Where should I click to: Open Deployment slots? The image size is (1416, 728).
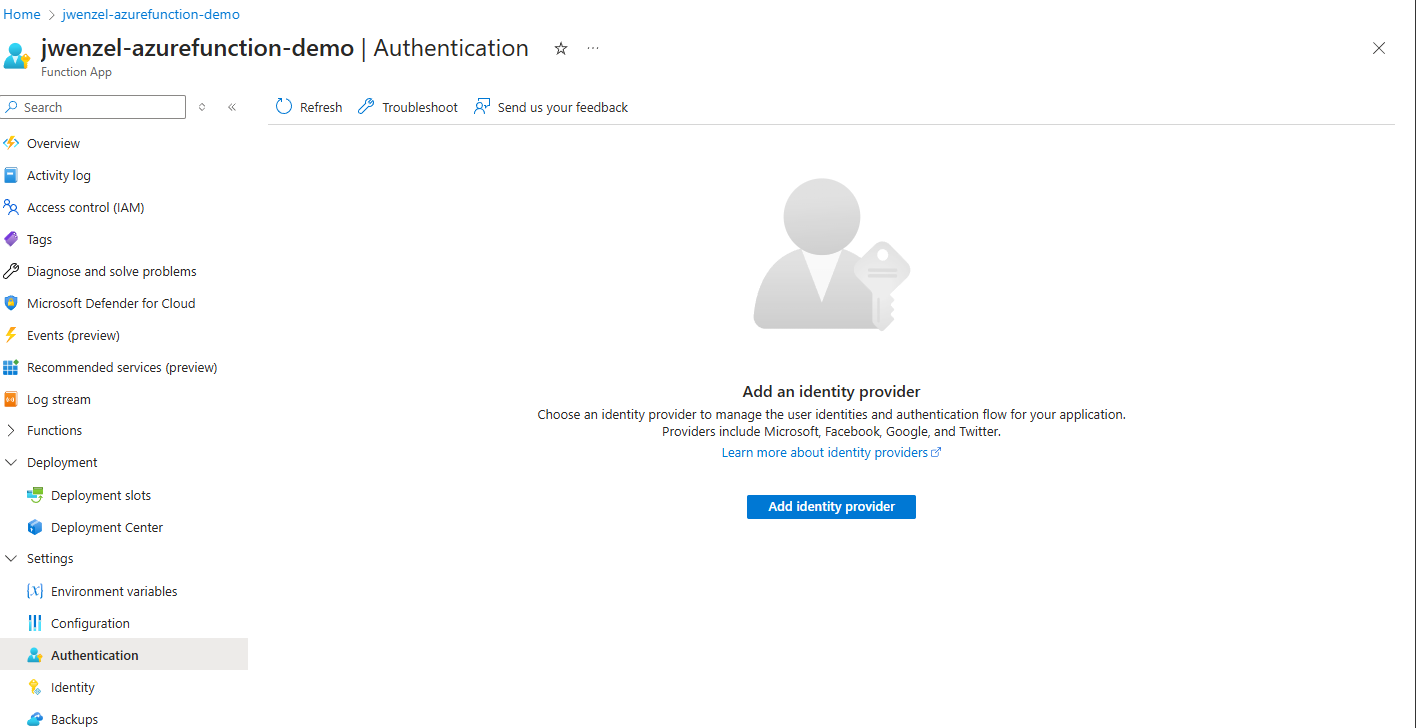tap(99, 495)
